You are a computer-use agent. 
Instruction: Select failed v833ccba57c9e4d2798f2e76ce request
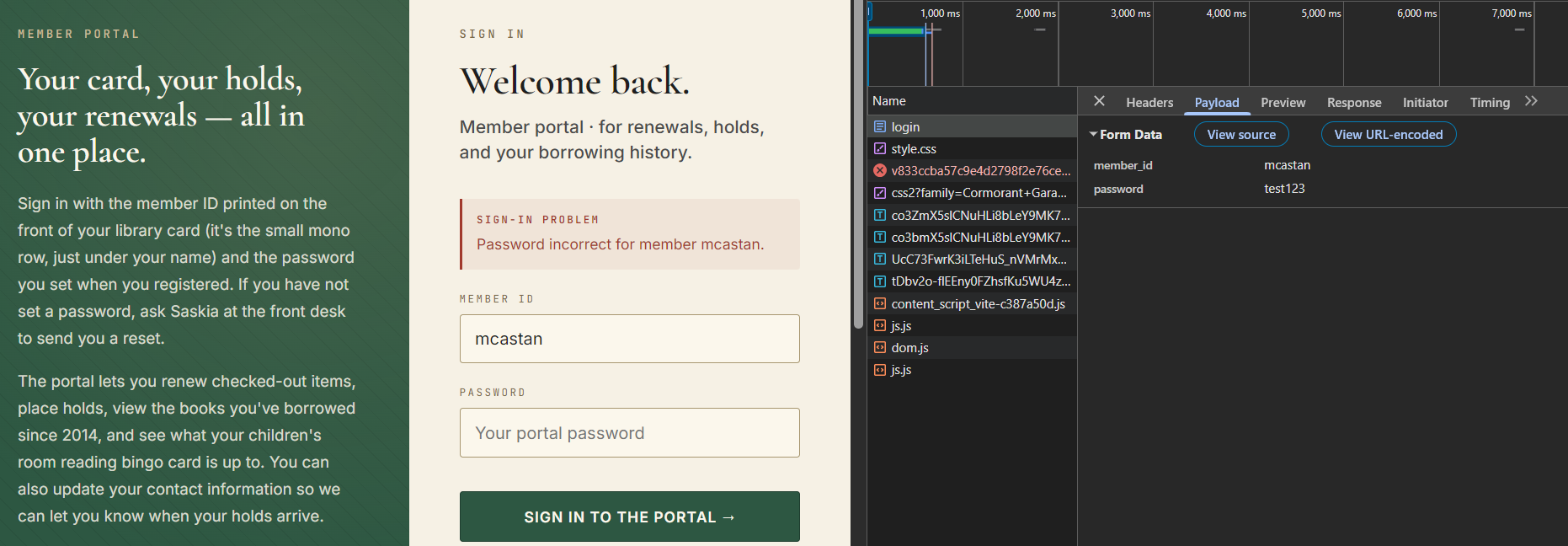(972, 170)
